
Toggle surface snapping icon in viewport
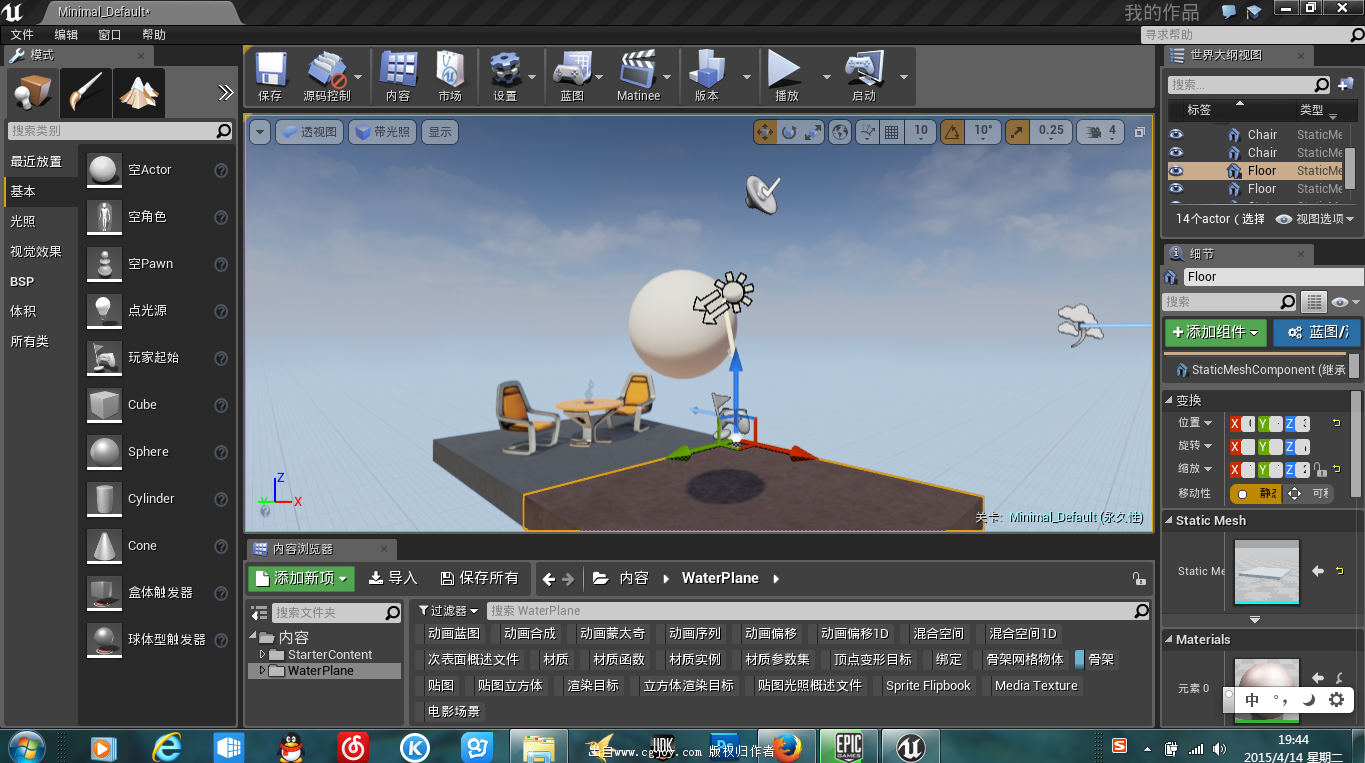point(867,131)
